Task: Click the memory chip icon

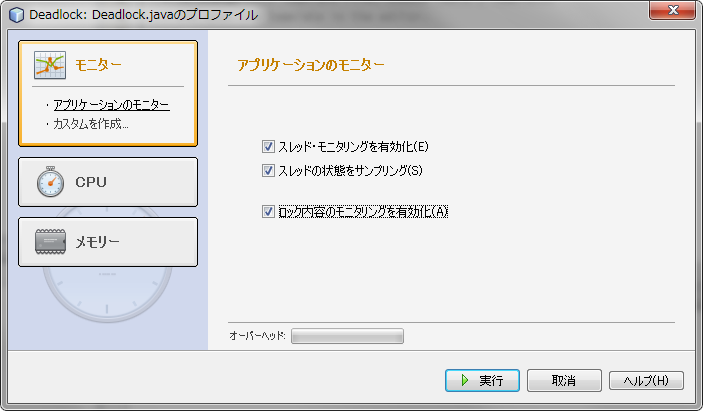Action: click(50, 242)
